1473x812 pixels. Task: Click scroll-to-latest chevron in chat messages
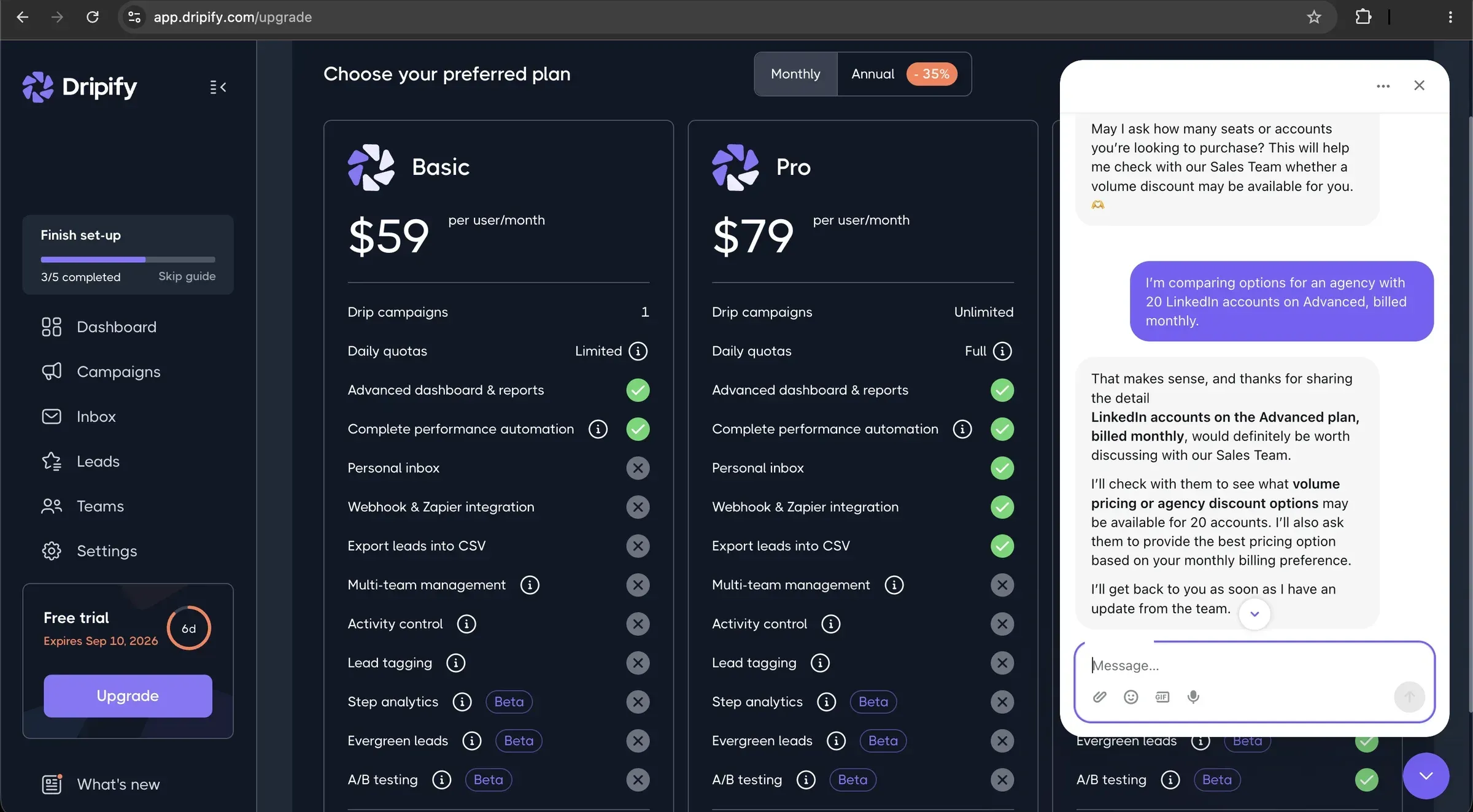pyautogui.click(x=1255, y=614)
